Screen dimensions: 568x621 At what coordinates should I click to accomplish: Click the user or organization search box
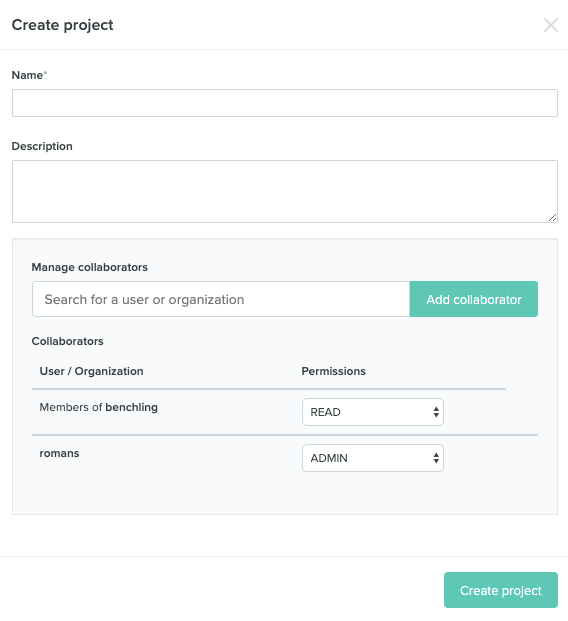click(x=221, y=299)
